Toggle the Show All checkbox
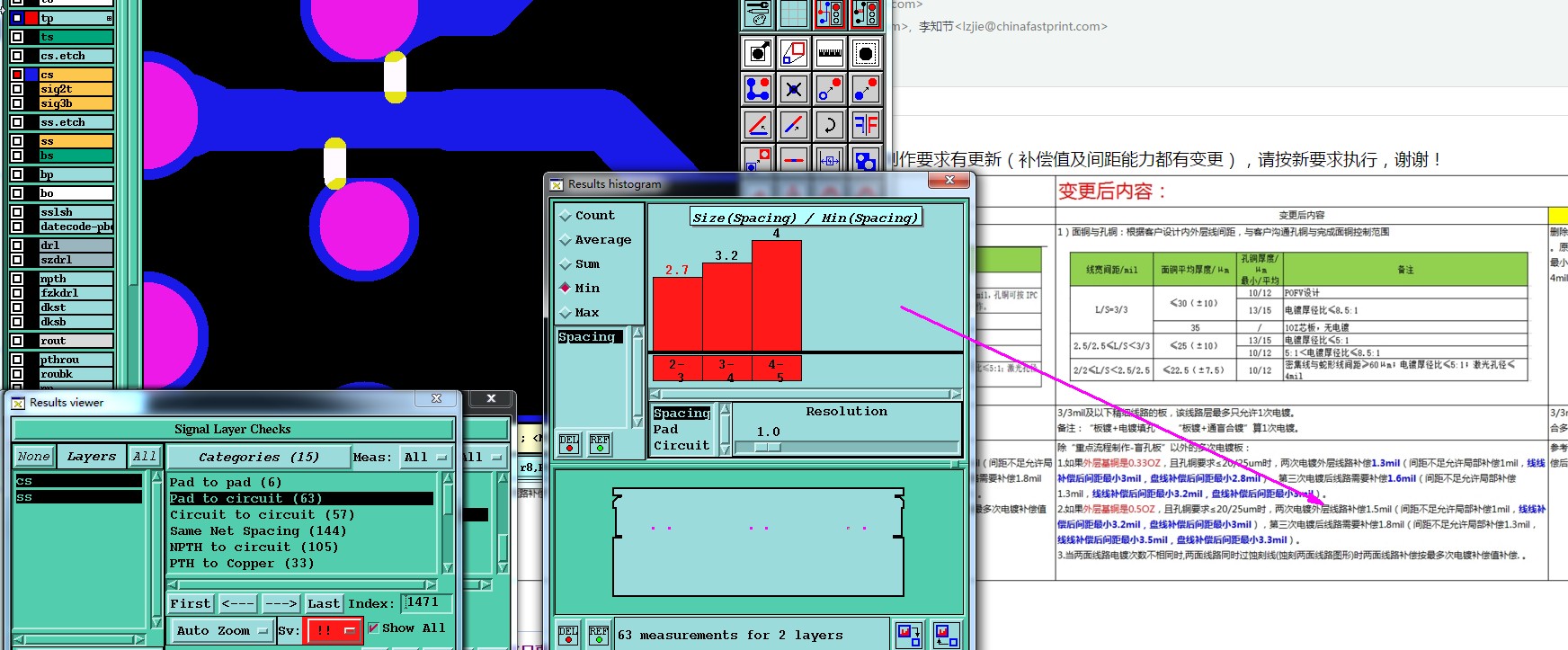 click(x=374, y=628)
